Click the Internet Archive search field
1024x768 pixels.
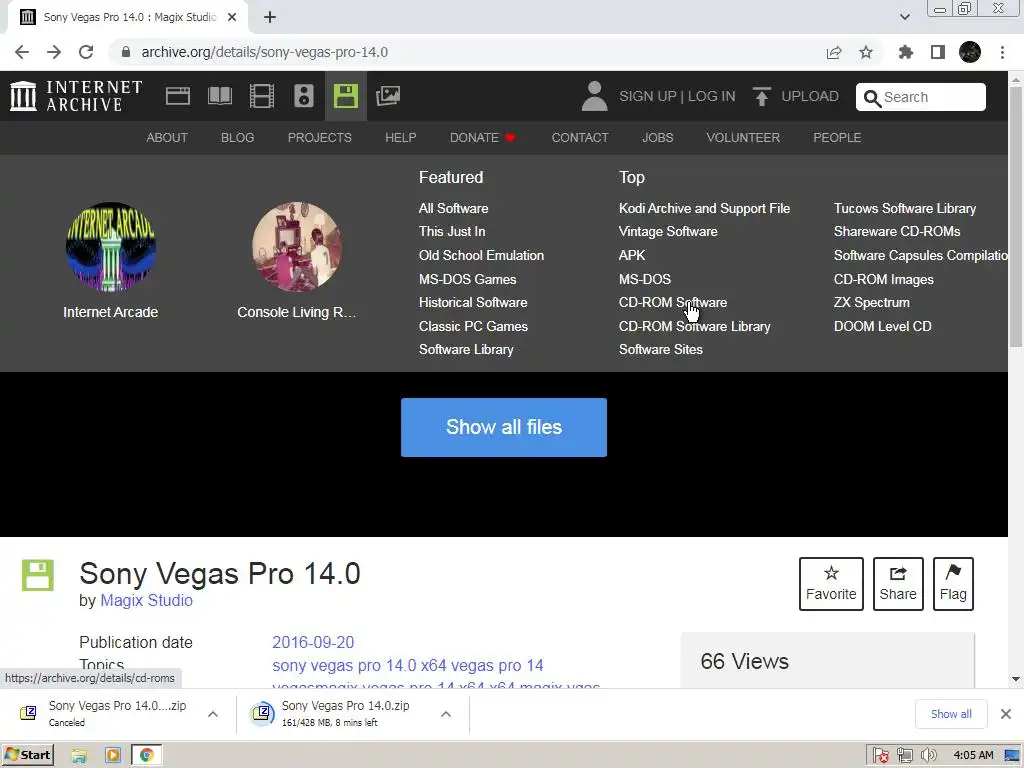(921, 97)
